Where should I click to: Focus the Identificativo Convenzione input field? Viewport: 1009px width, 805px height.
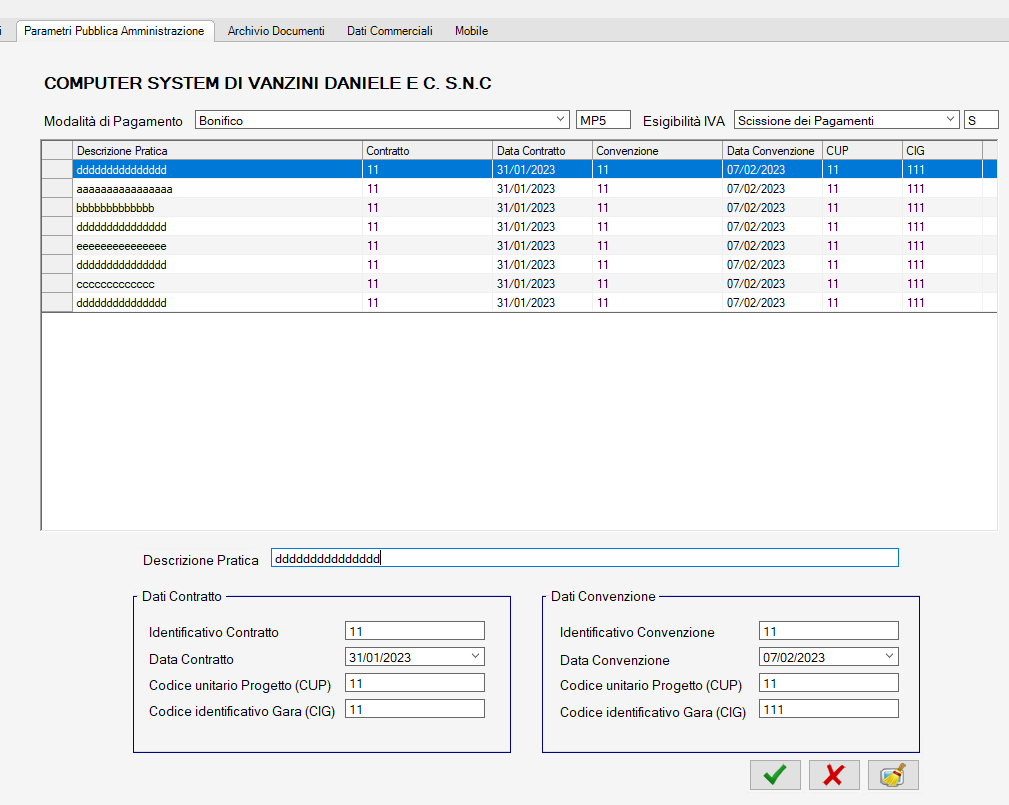point(828,631)
